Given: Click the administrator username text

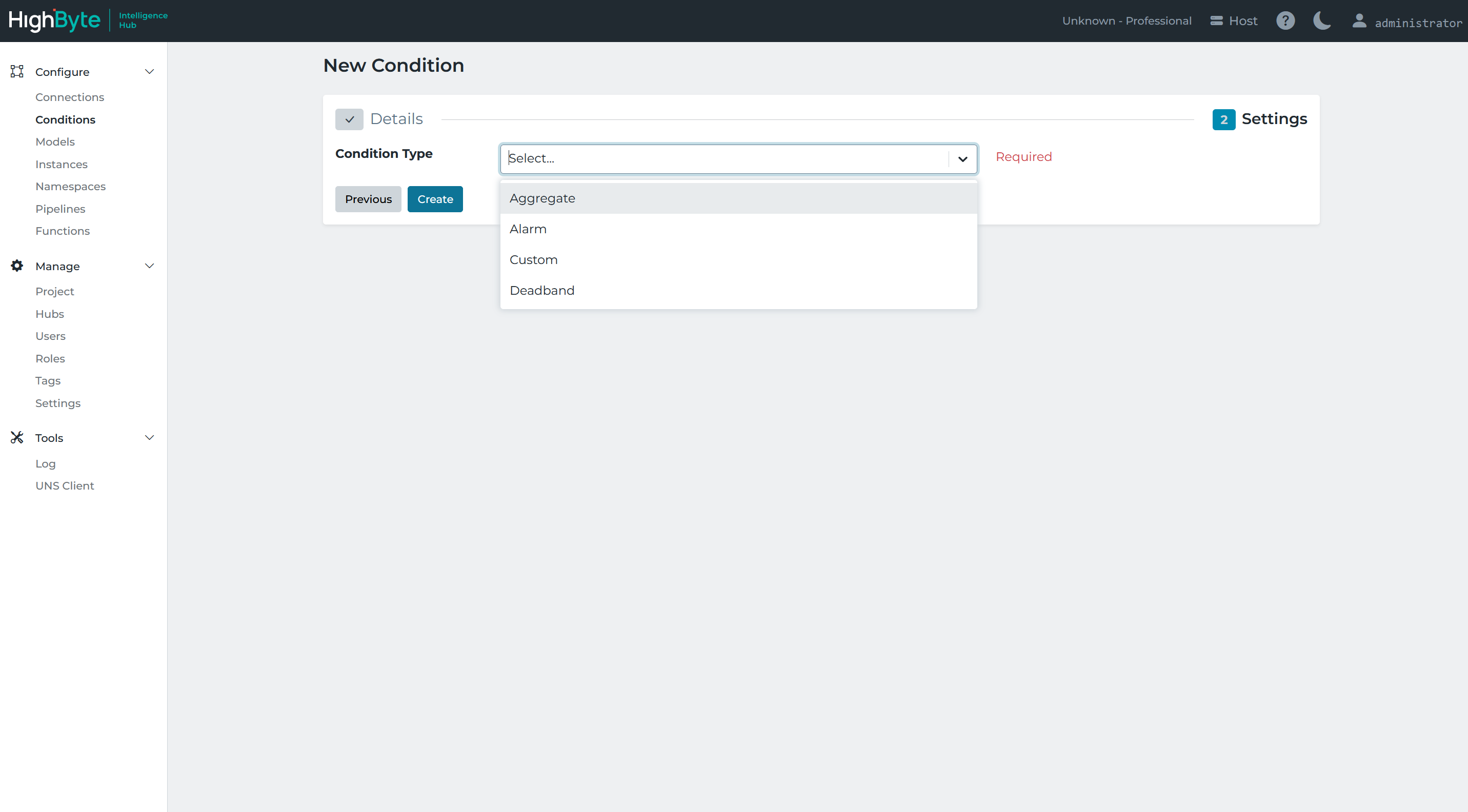Looking at the screenshot, I should (1418, 23).
